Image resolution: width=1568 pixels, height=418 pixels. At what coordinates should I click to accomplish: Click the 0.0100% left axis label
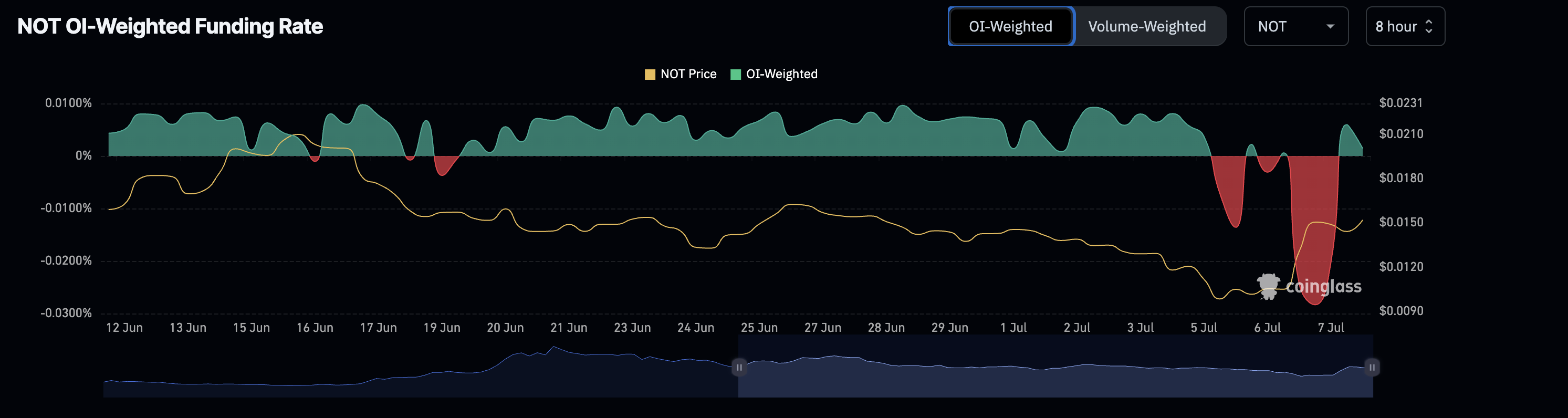pos(68,103)
